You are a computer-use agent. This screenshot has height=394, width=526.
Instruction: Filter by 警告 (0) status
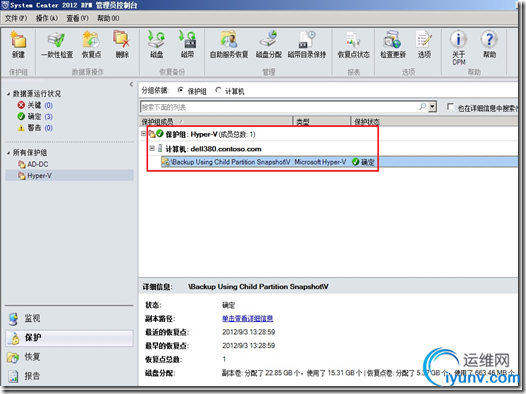tap(35, 128)
